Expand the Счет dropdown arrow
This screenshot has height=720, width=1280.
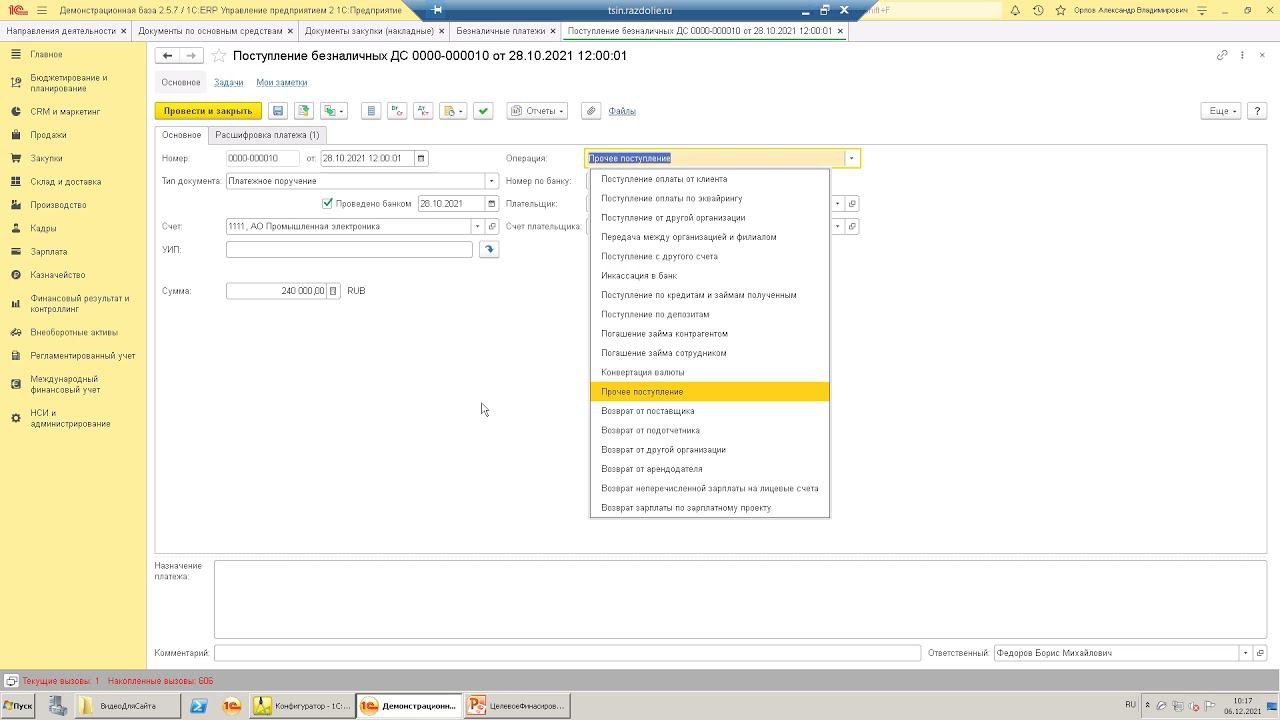point(477,227)
